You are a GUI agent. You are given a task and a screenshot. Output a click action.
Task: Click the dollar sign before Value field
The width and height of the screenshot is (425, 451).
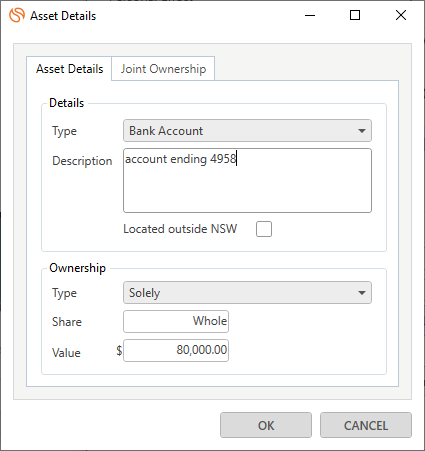[x=119, y=351]
